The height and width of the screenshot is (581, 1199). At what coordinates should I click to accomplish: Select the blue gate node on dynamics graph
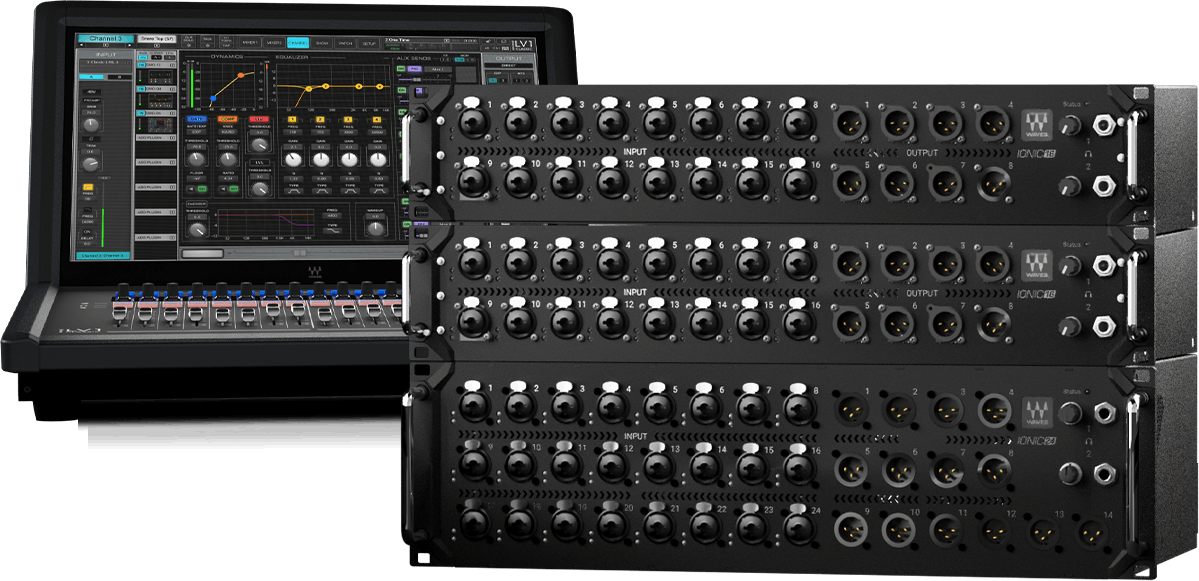coord(213,98)
